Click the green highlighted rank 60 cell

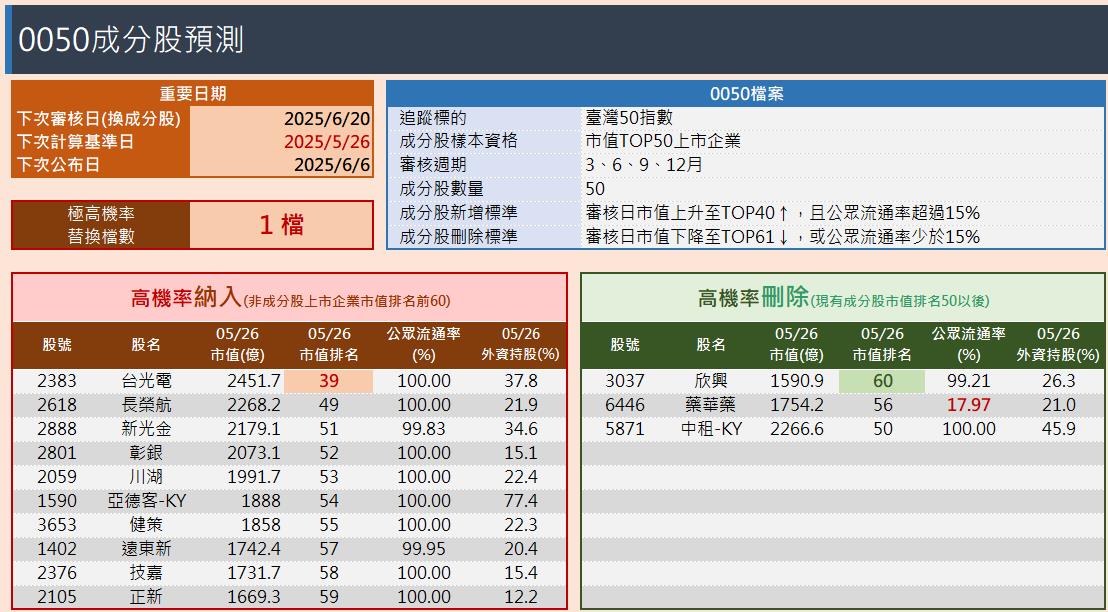[882, 381]
